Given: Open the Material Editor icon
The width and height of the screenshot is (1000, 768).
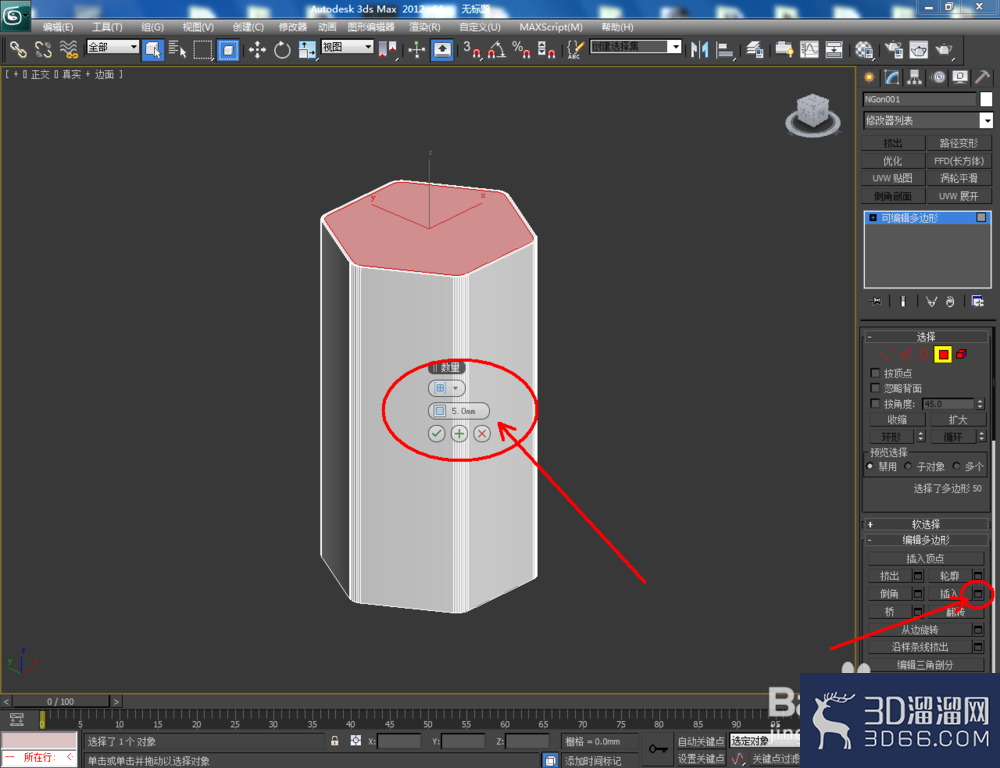Looking at the screenshot, I should [864, 50].
